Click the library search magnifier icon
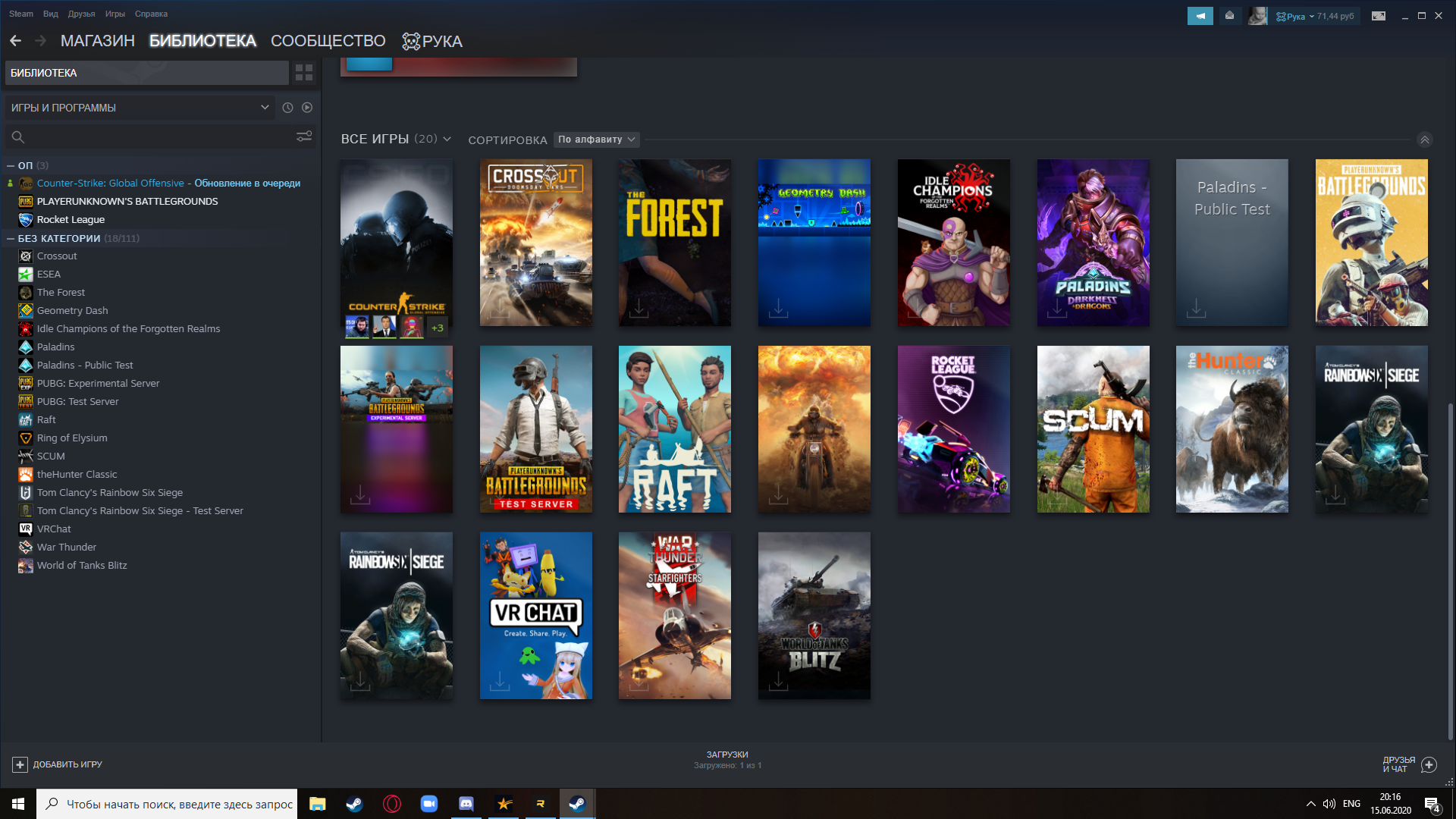Image resolution: width=1456 pixels, height=819 pixels. [18, 136]
